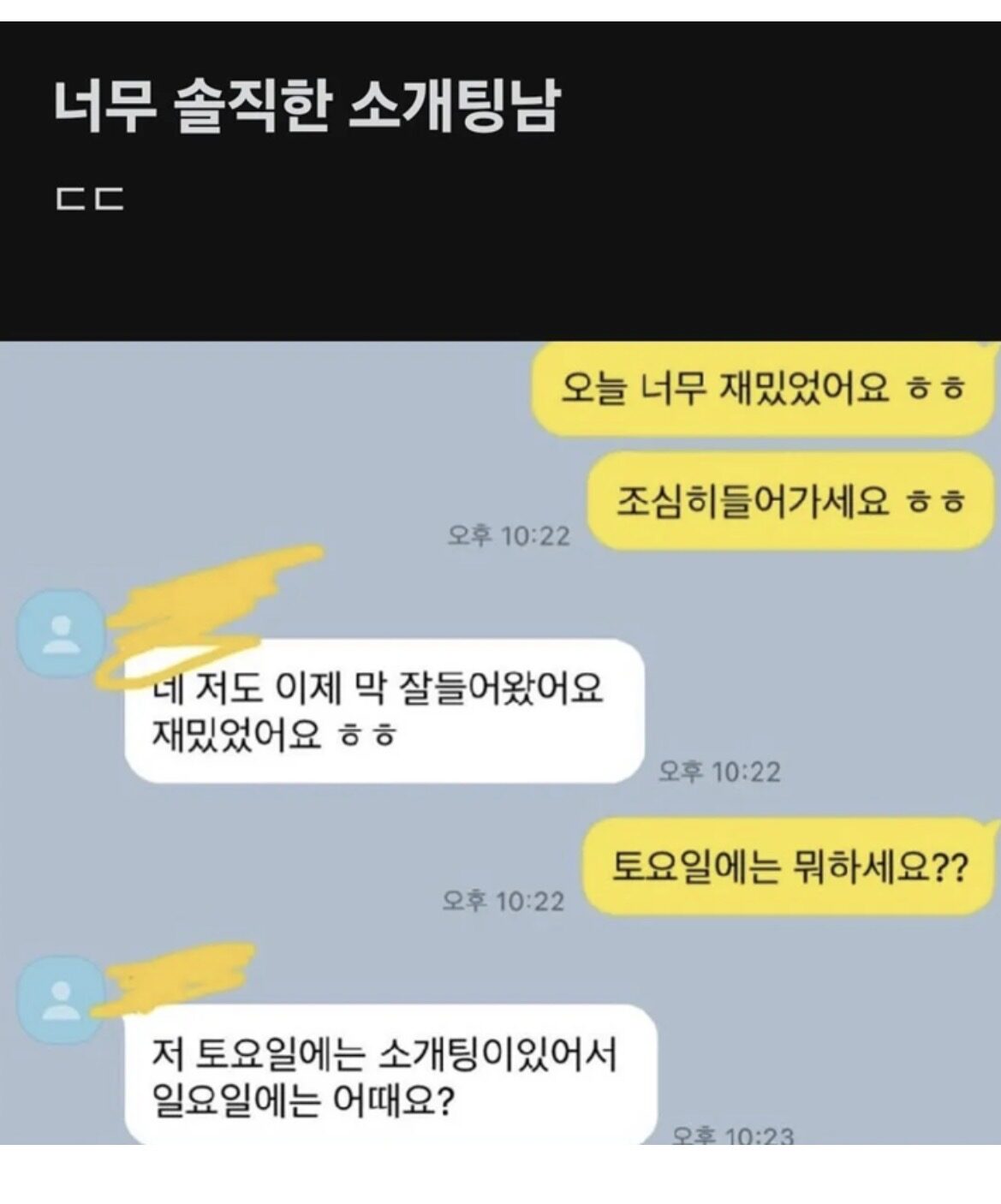Click the 오후 10:23 timestamp at the bottom
This screenshot has width=1001, height=1204.
[733, 1135]
